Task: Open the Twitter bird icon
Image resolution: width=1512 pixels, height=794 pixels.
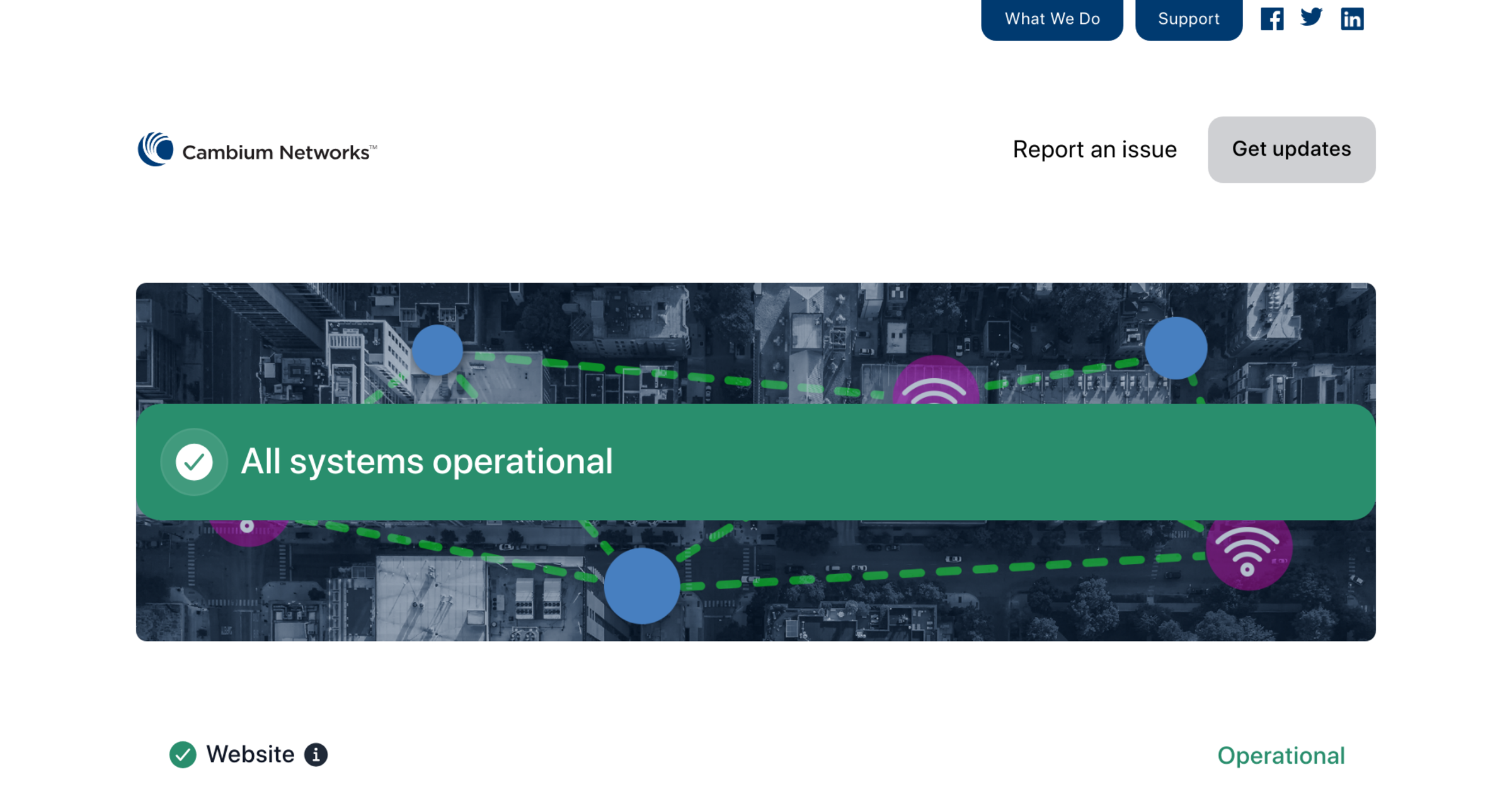Action: click(x=1311, y=18)
